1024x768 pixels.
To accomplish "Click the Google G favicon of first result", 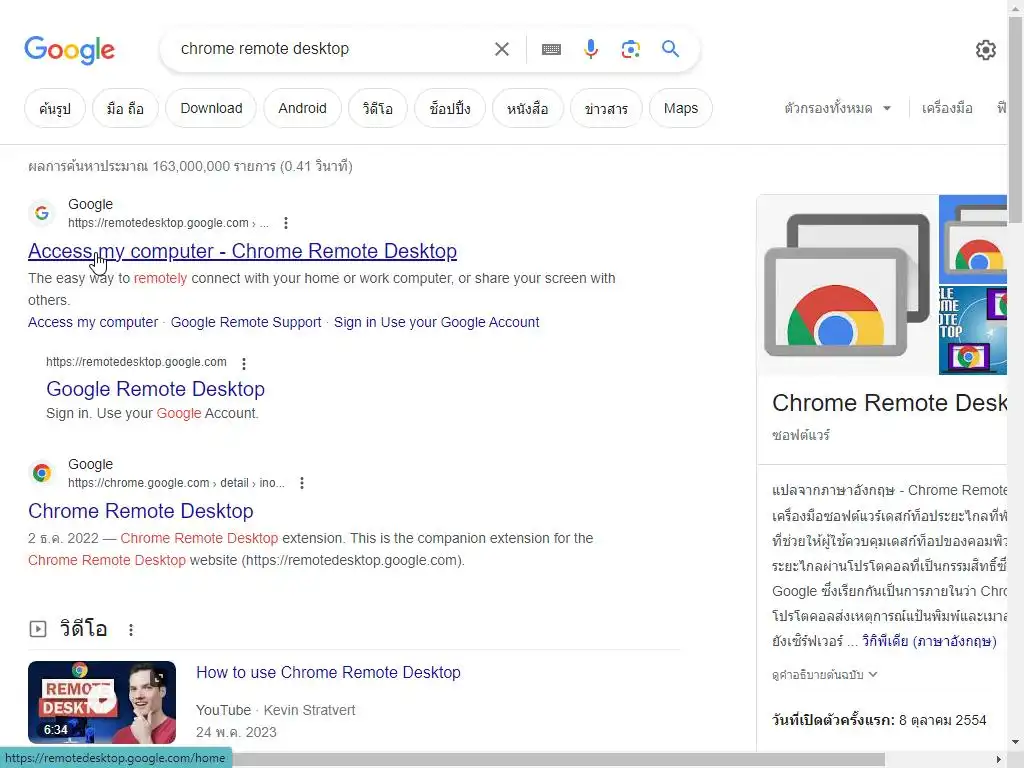I will point(42,213).
